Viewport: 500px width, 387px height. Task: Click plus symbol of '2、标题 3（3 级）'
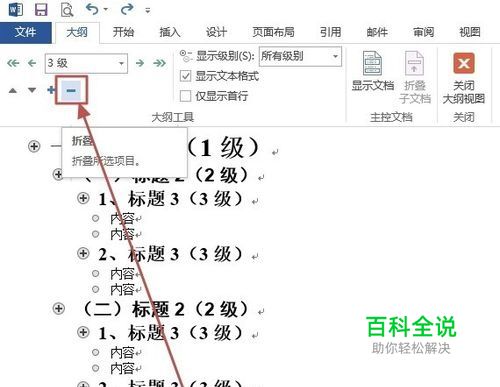pos(83,254)
